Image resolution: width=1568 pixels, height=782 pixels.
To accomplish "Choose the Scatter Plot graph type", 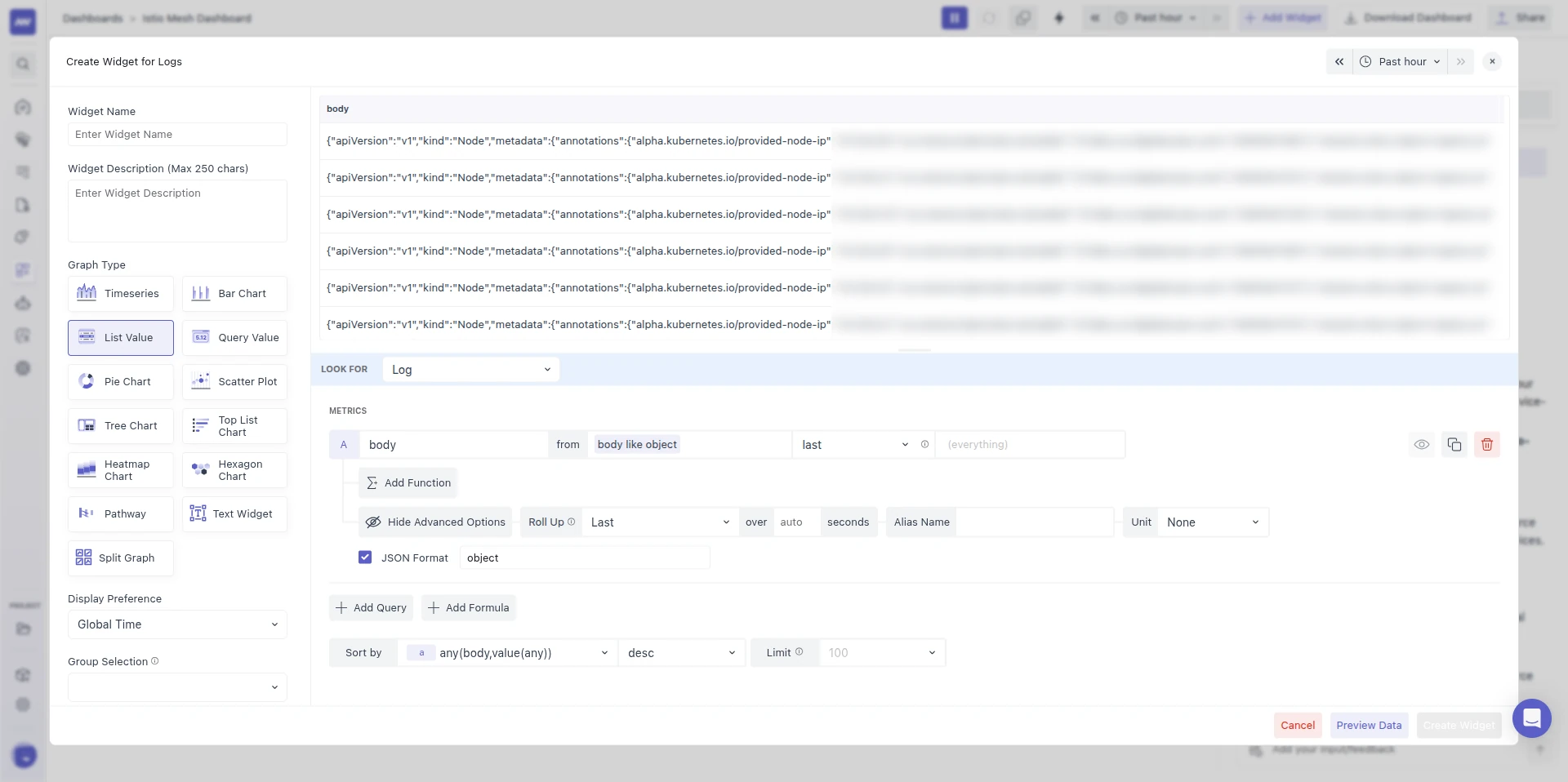I will 234,382.
